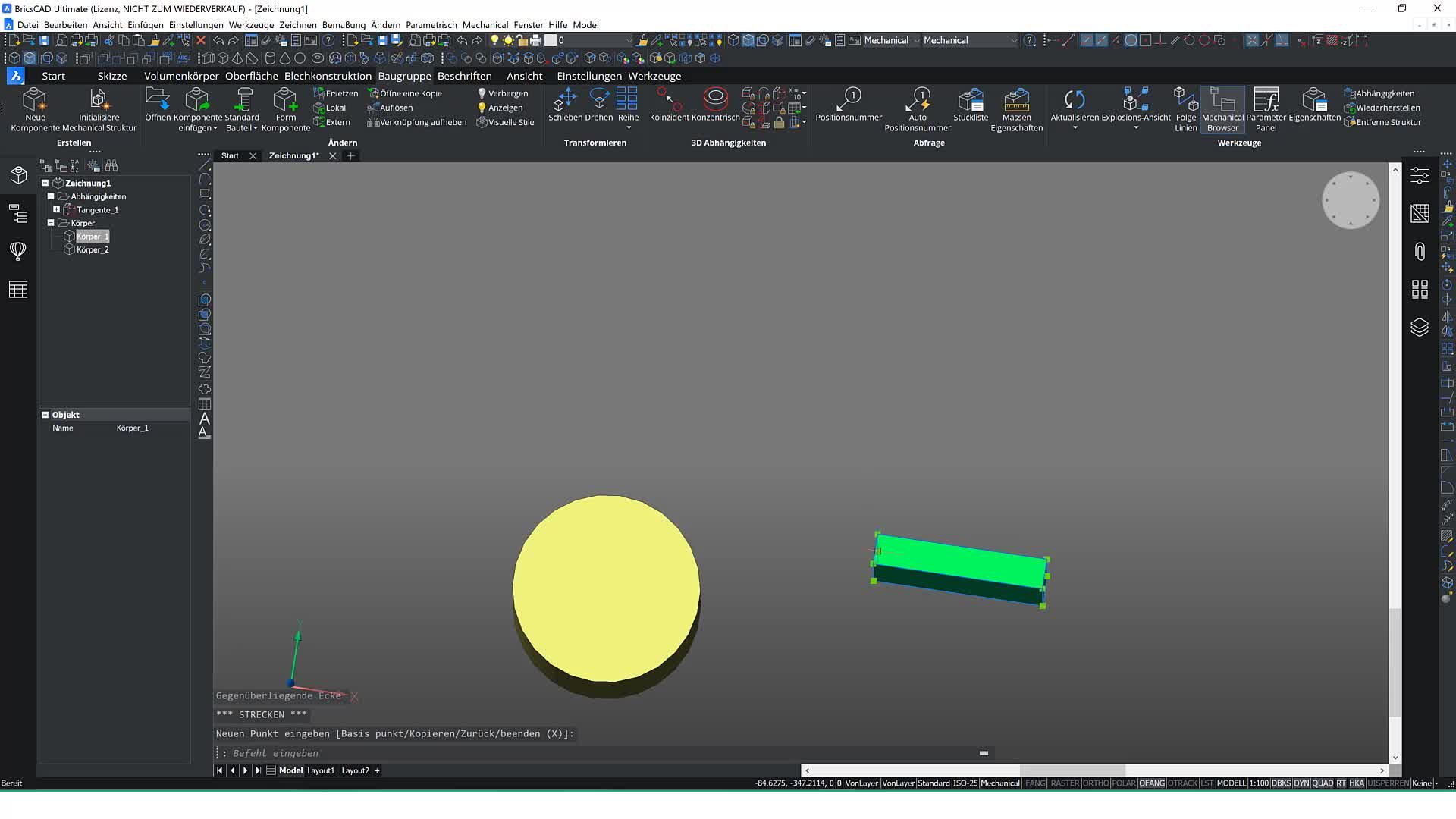
Task: Open the Parametrisch menu
Action: (431, 25)
